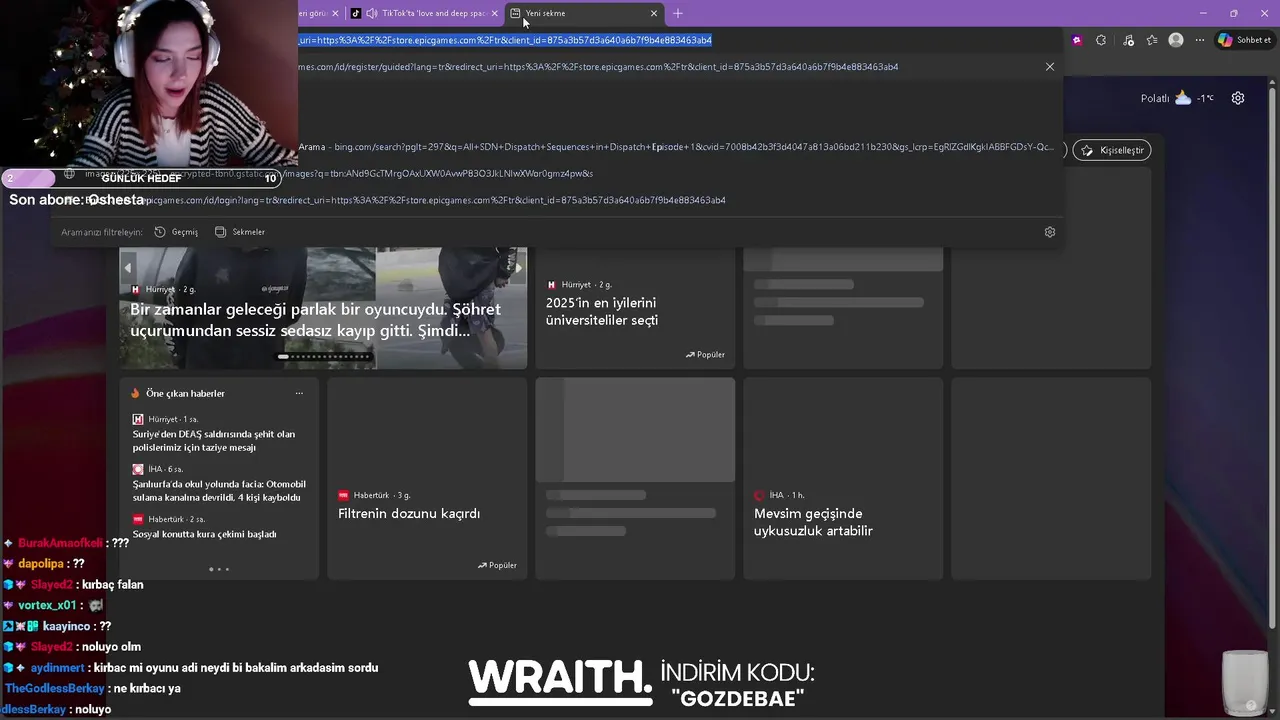This screenshot has height=720, width=1280.
Task: Open the browser extensions puzzle icon
Action: [x=1101, y=40]
